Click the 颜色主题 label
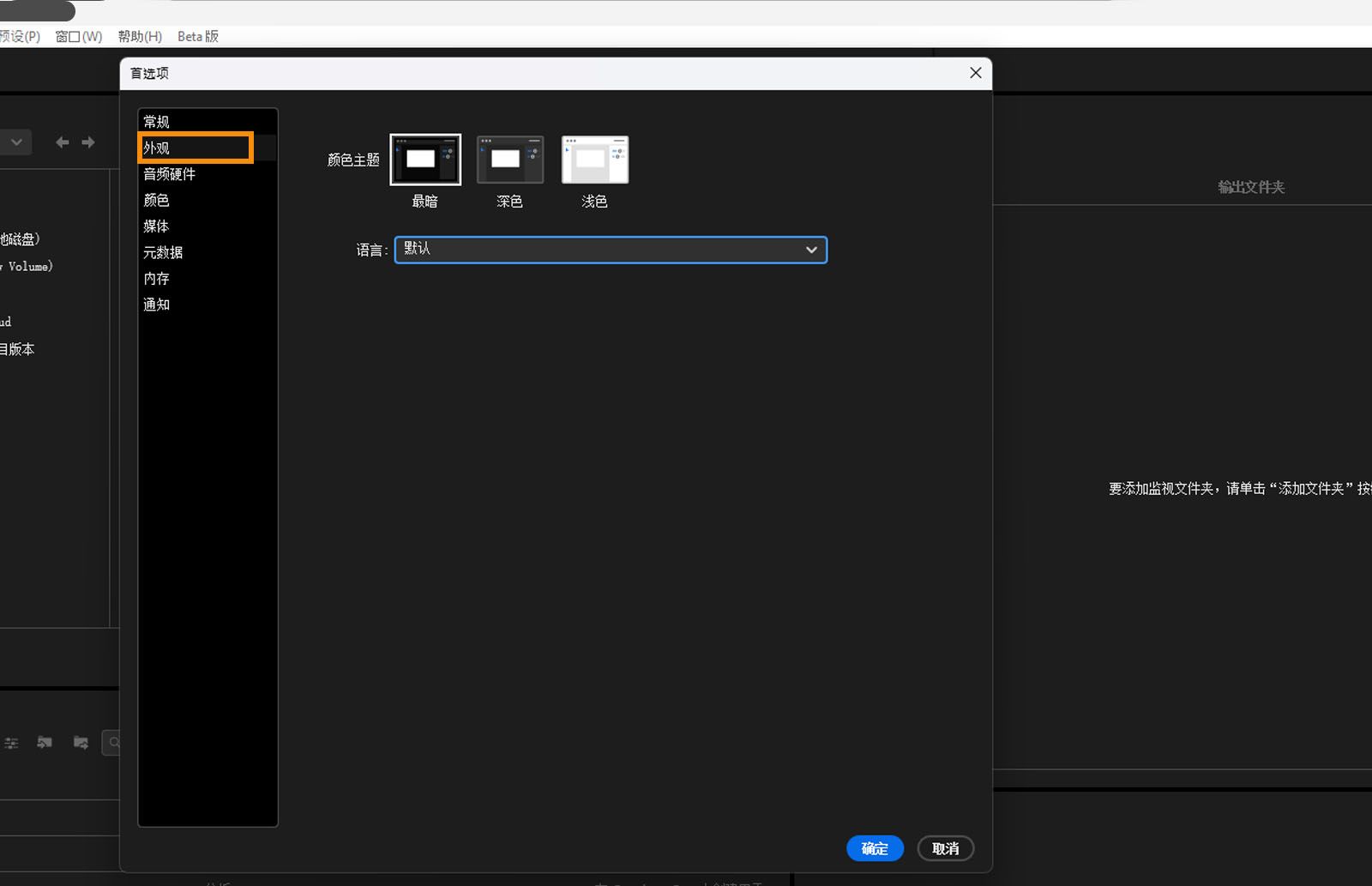 click(x=353, y=160)
